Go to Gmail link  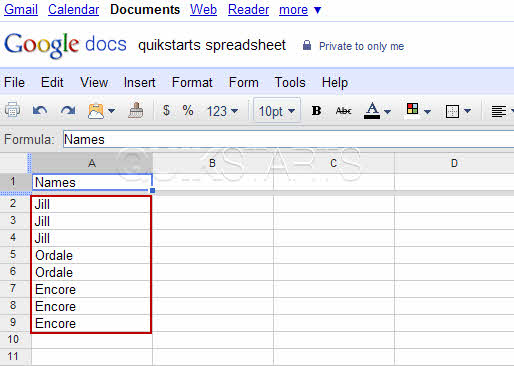[x=21, y=9]
